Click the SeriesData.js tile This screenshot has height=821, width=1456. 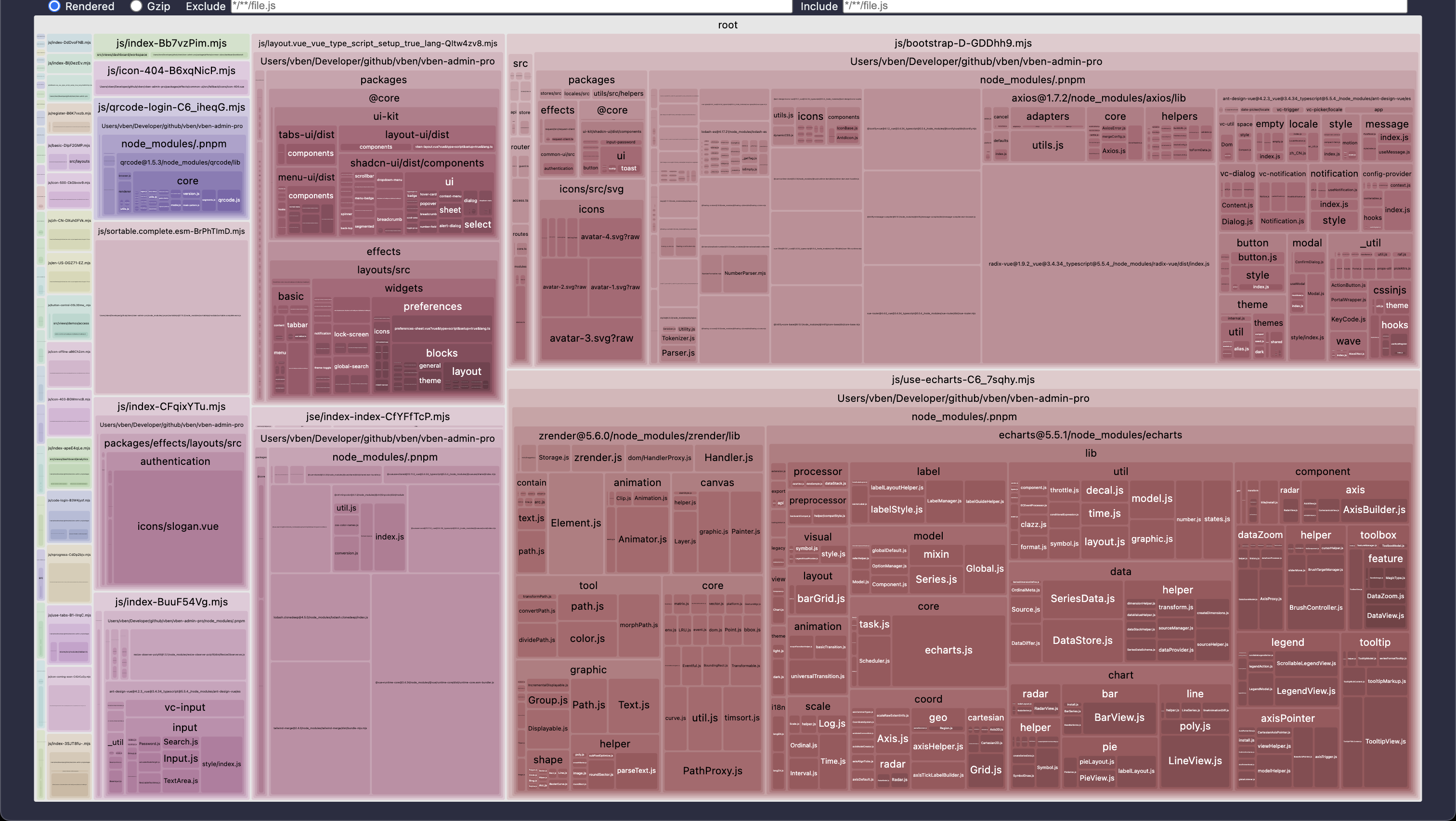point(1082,599)
